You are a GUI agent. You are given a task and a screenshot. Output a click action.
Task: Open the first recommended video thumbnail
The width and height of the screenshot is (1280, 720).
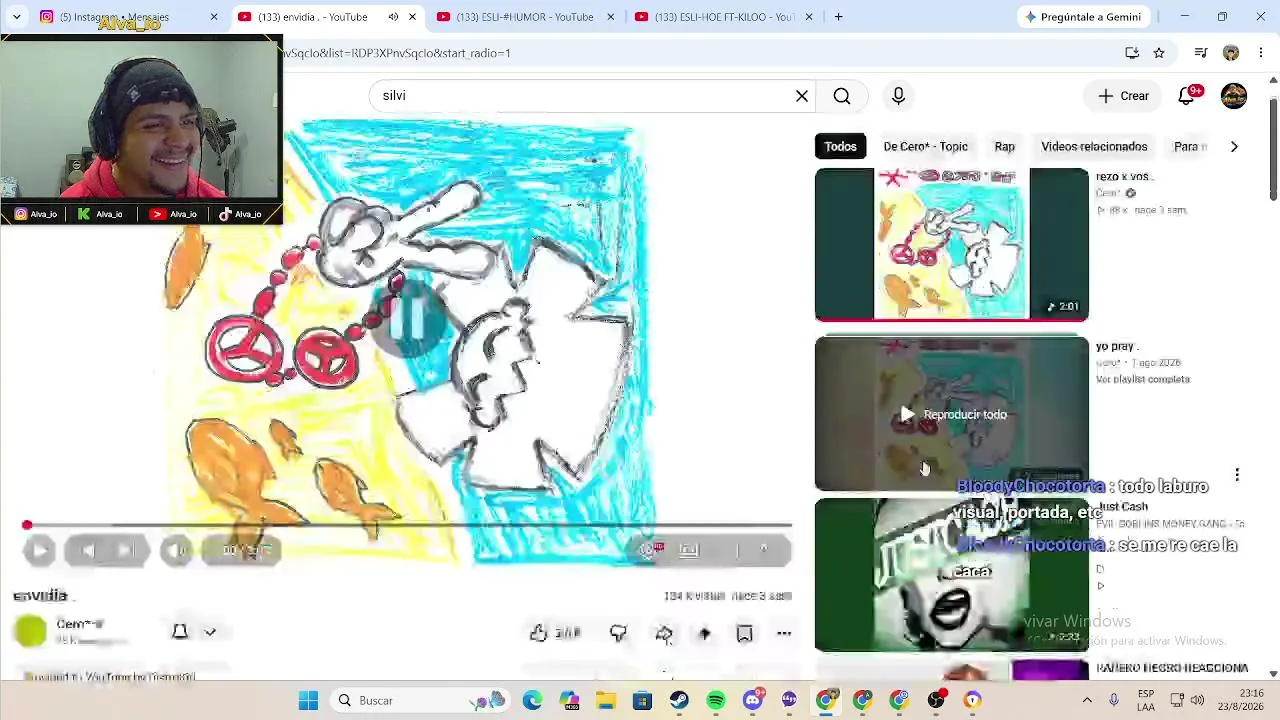951,244
